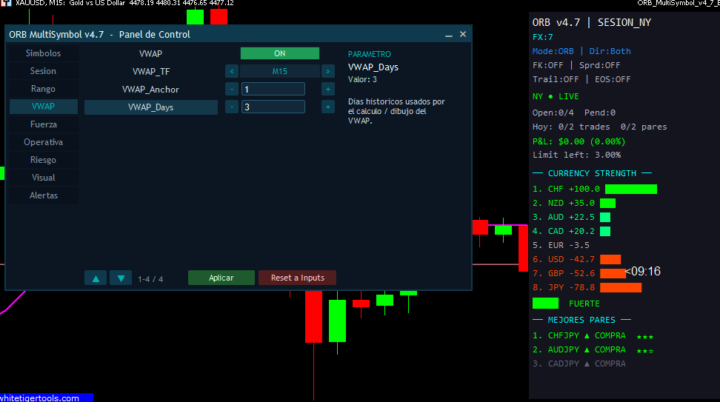Select CADJPY COMPRA best pair row
This screenshot has height=402, width=720.
pyautogui.click(x=579, y=364)
